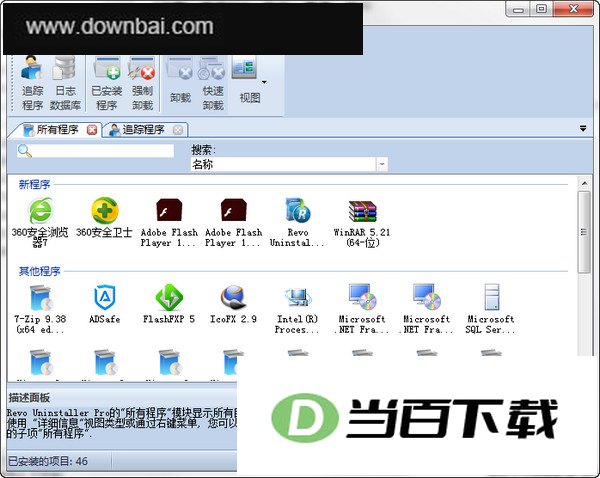
Task: Expand the 视图 dropdown arrow
Action: 264,82
